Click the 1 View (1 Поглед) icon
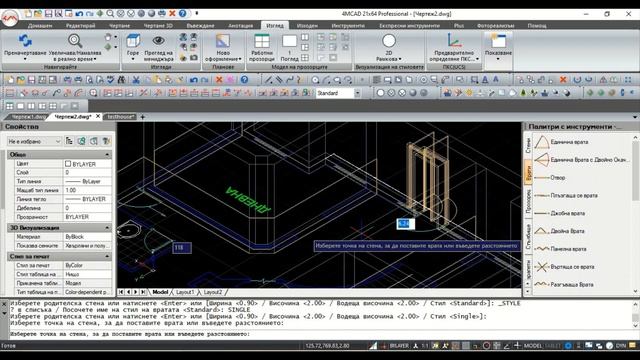 (289, 41)
